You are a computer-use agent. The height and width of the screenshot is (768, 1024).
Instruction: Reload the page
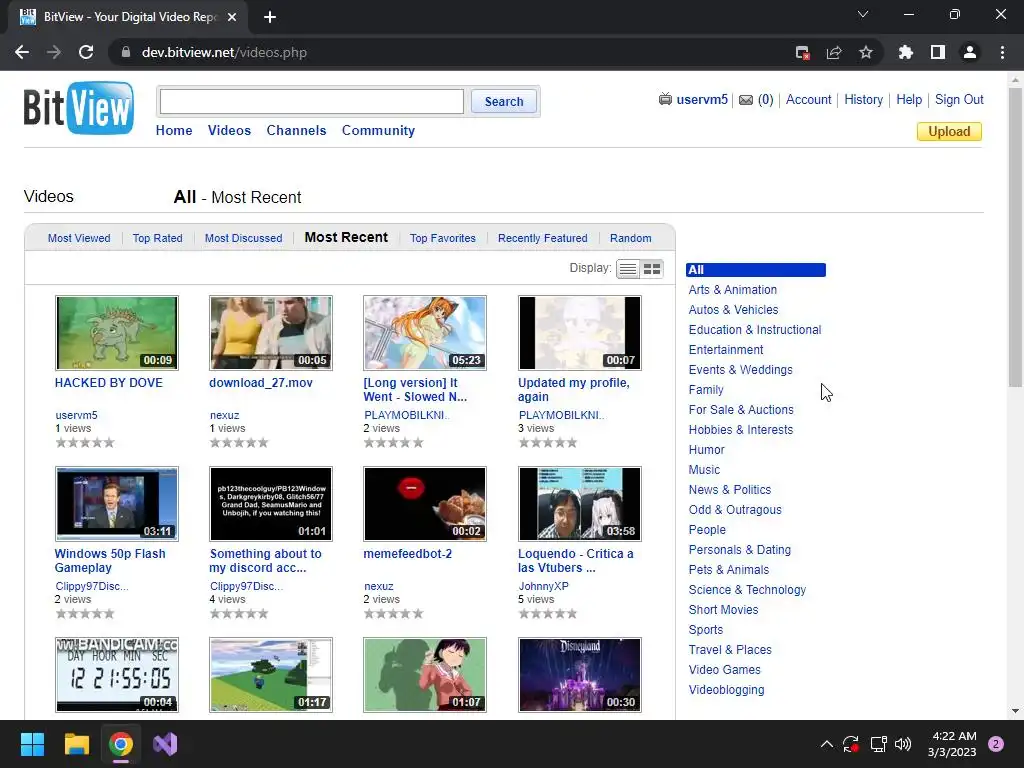[x=86, y=52]
